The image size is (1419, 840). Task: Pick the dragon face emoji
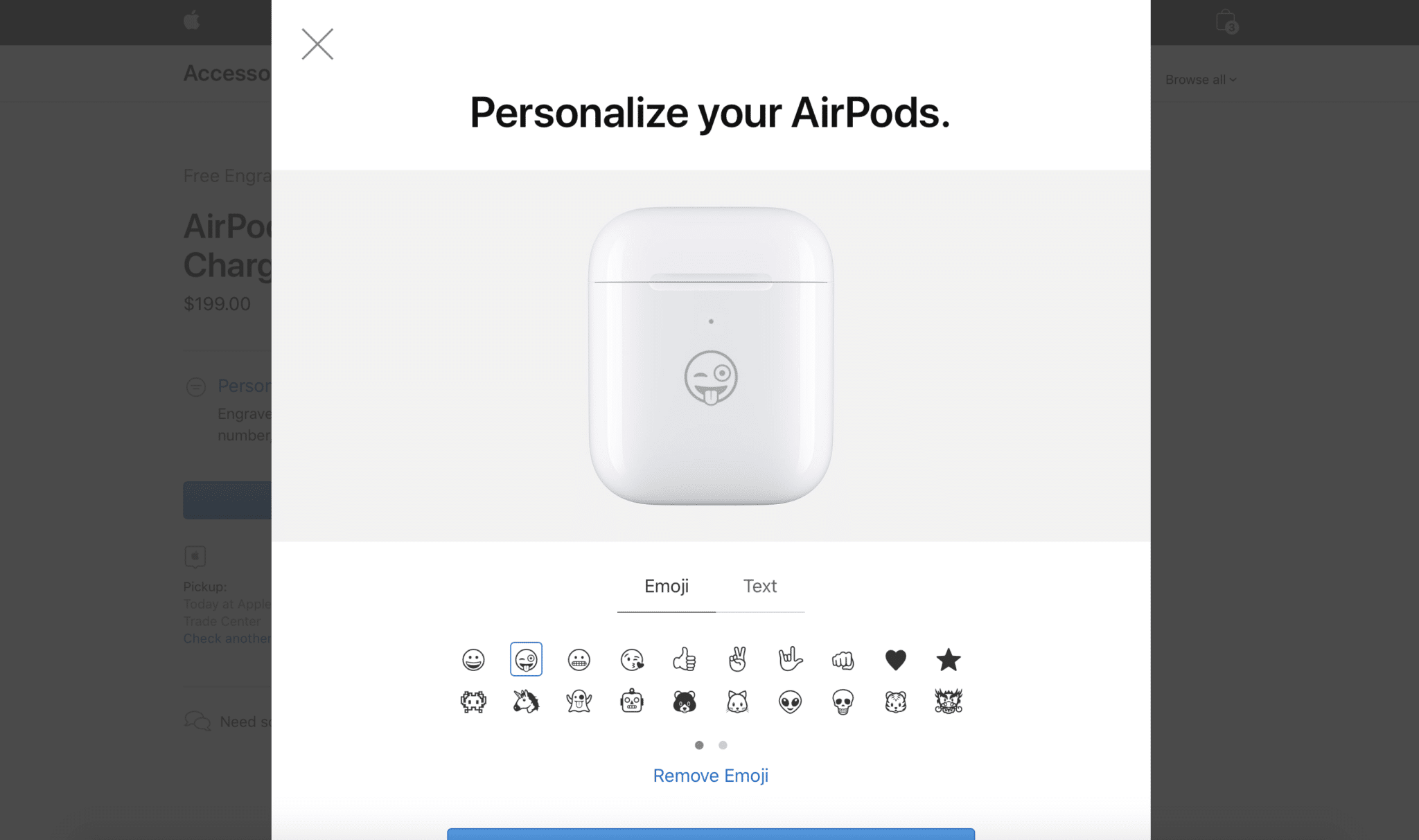click(x=948, y=702)
